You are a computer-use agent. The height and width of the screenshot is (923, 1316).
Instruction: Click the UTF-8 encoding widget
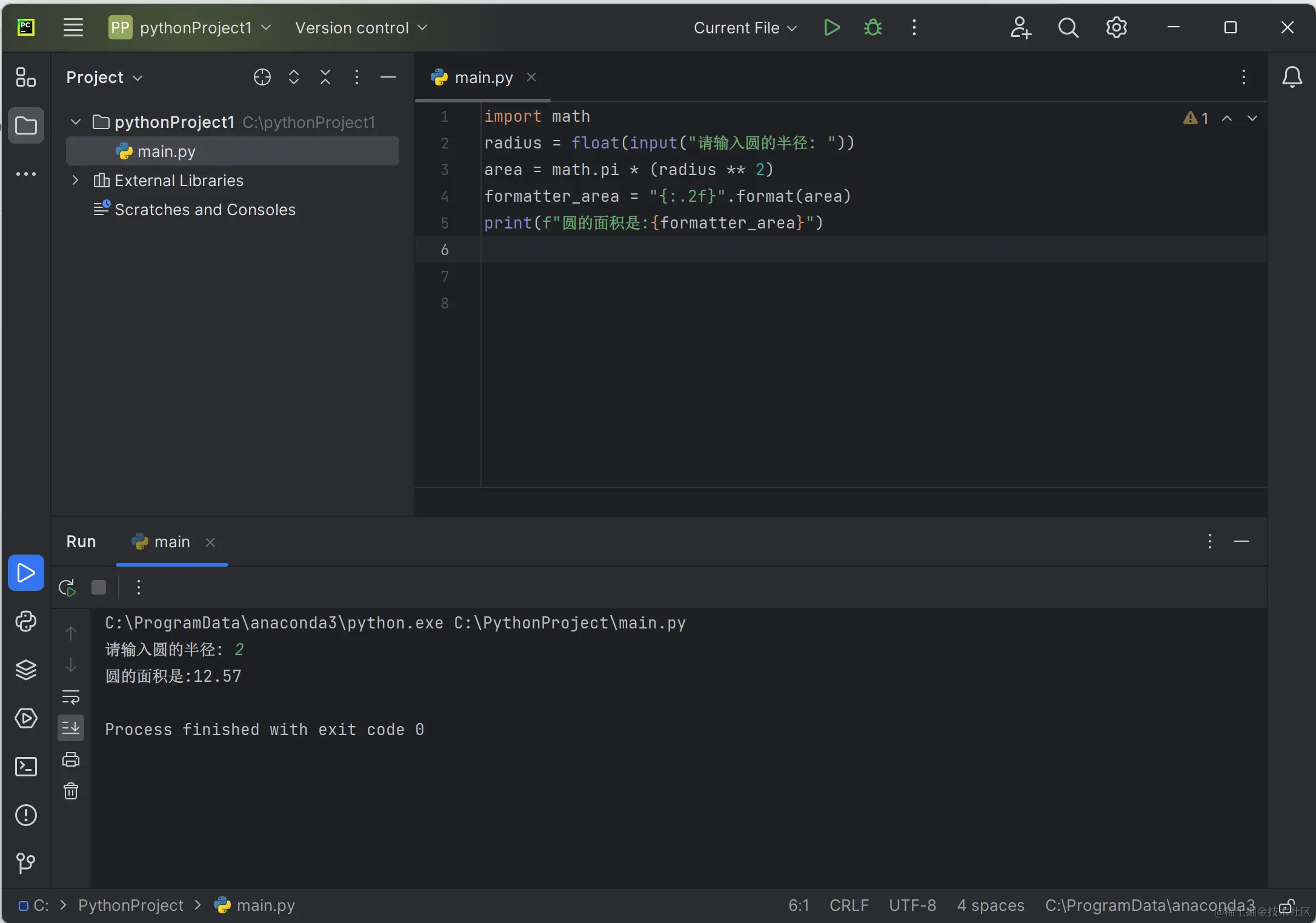[912, 905]
